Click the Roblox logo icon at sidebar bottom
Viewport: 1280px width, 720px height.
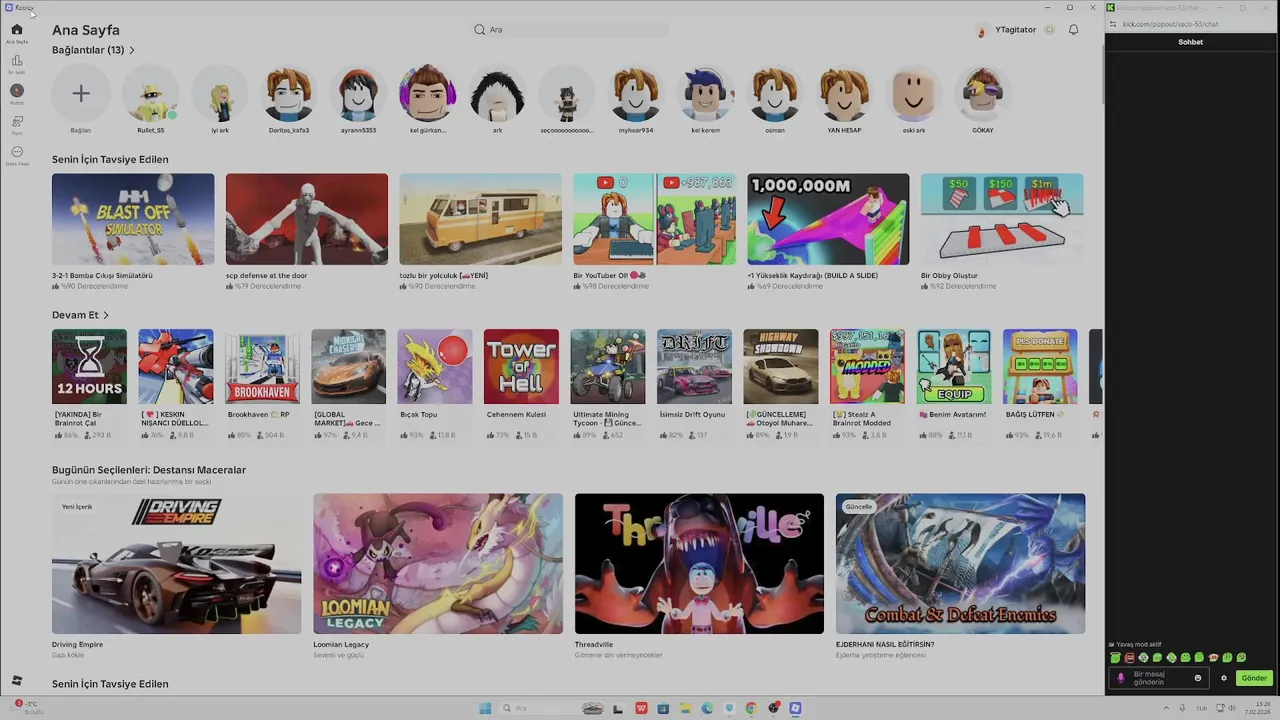click(x=16, y=680)
